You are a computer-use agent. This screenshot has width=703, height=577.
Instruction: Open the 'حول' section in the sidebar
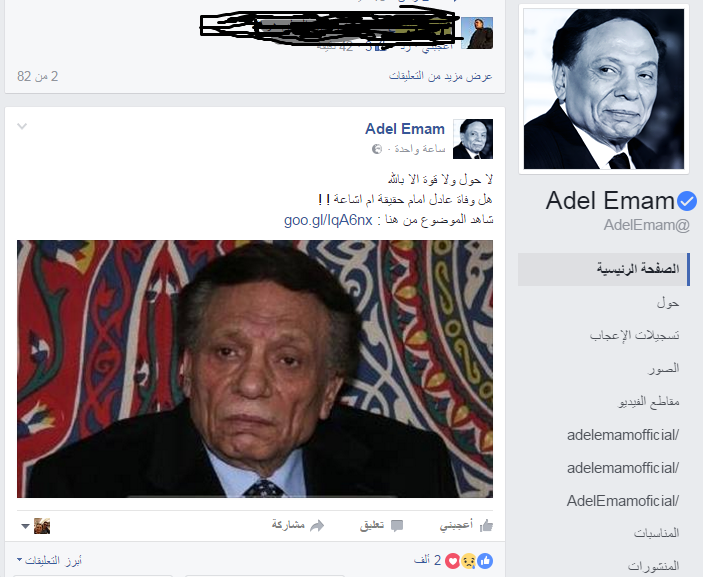click(x=668, y=303)
